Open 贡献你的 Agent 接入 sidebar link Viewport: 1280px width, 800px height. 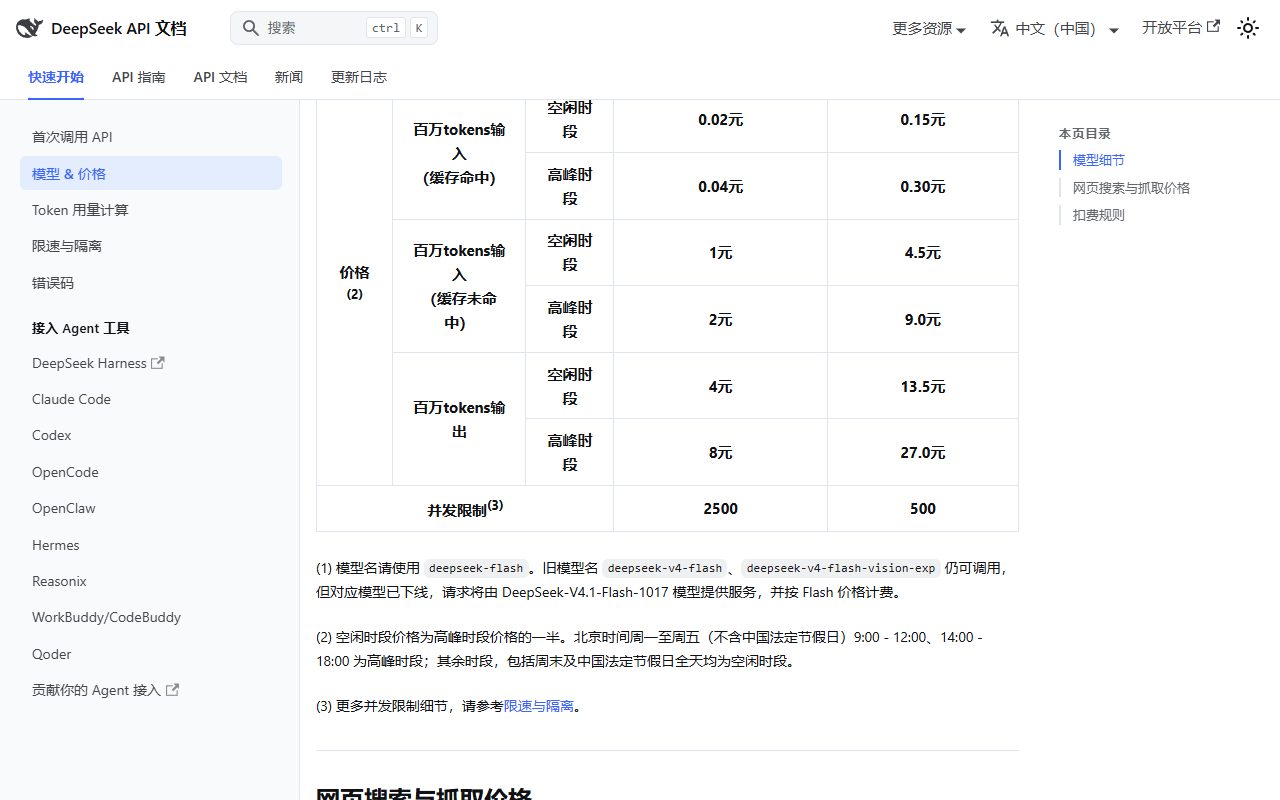click(x=151, y=690)
